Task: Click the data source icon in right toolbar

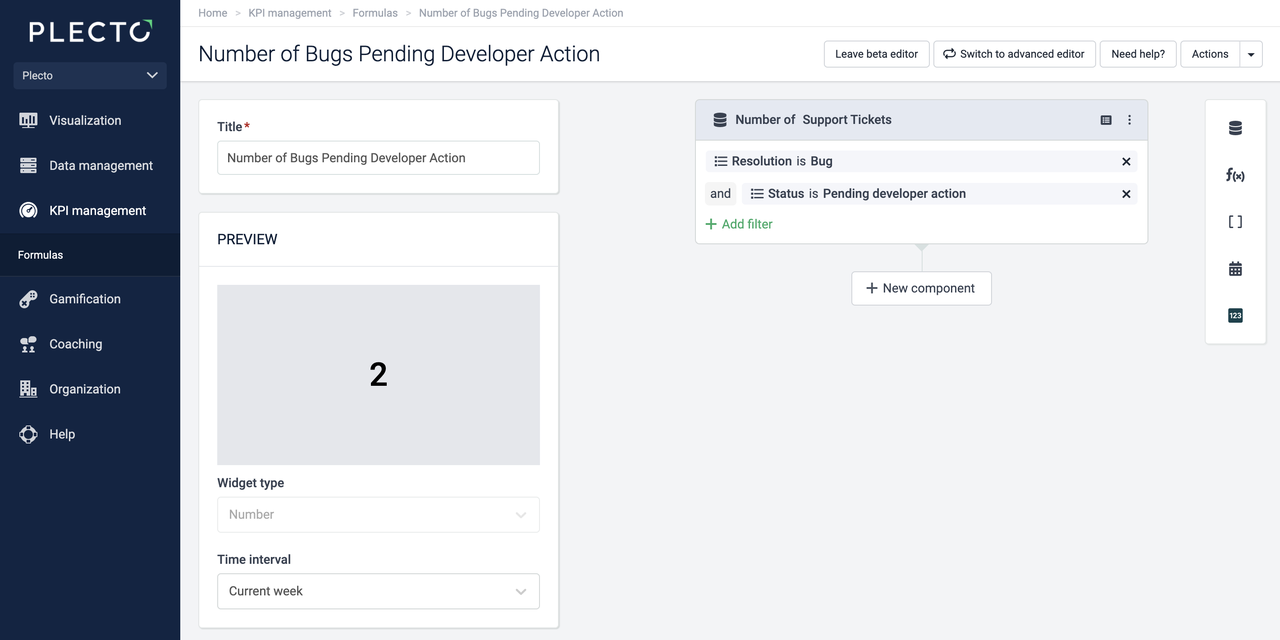Action: coord(1235,128)
